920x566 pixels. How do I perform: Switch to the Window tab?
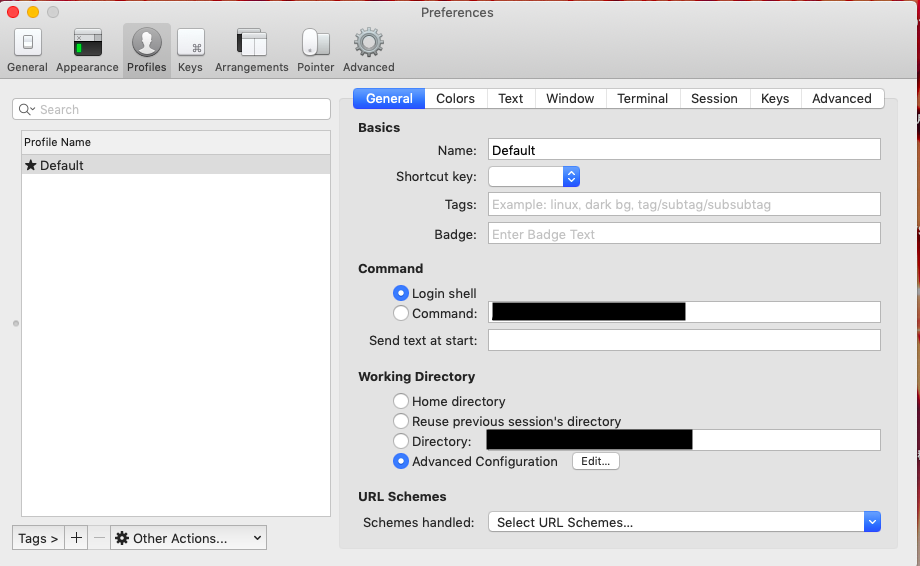tap(570, 99)
